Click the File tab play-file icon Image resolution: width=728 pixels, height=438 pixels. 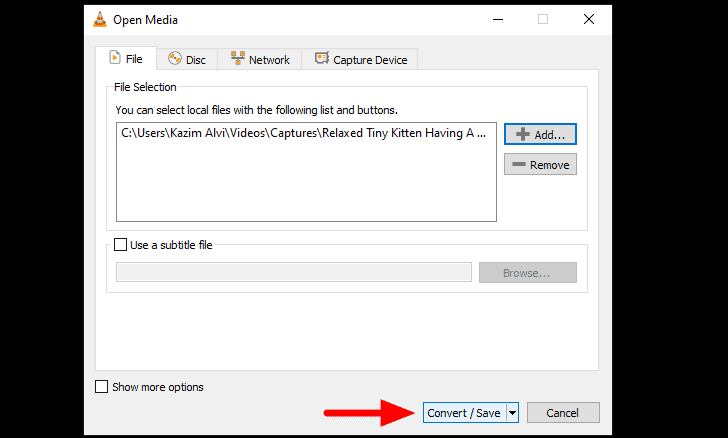115,58
